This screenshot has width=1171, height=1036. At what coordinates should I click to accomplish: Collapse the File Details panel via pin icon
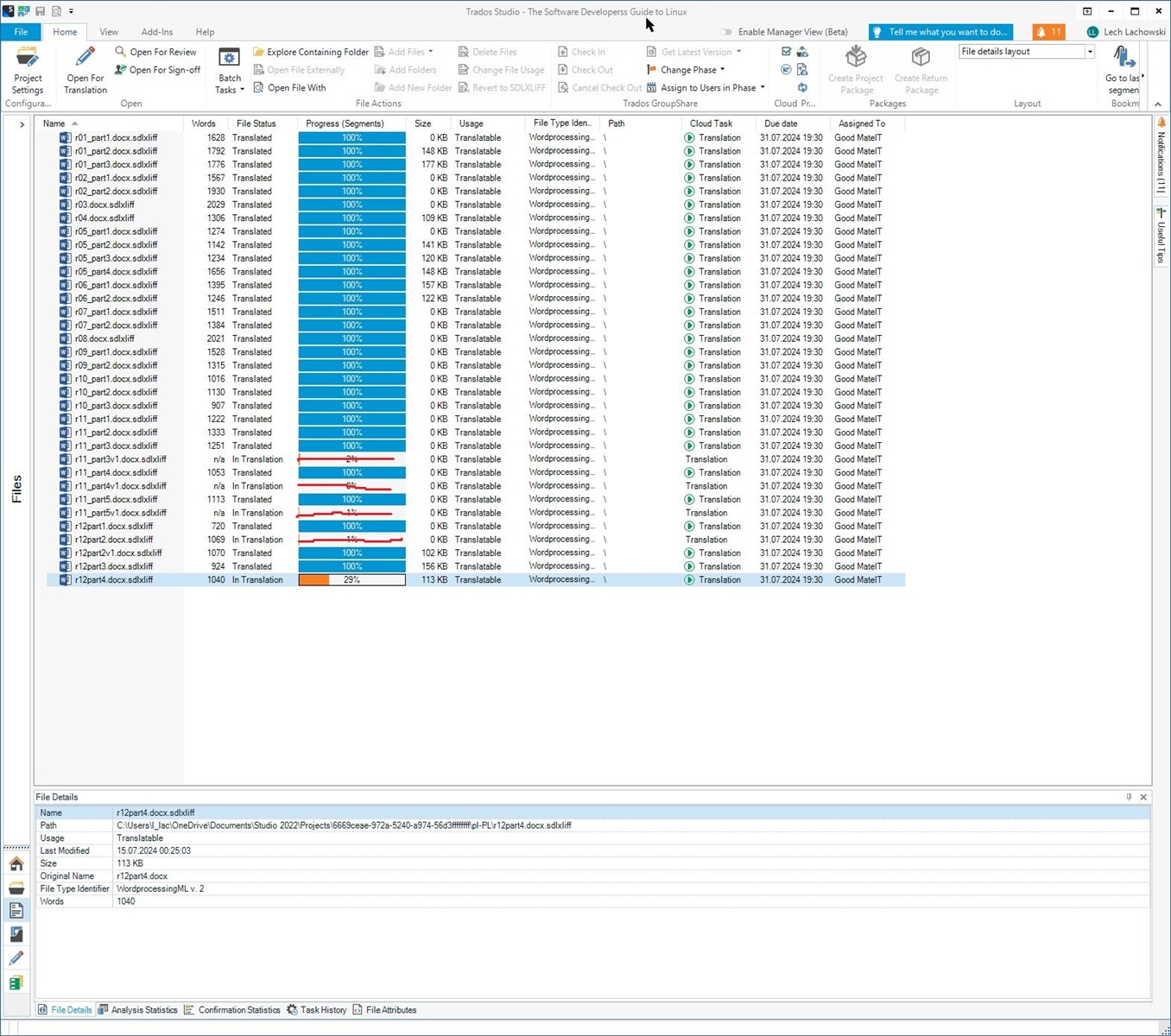point(1128,797)
